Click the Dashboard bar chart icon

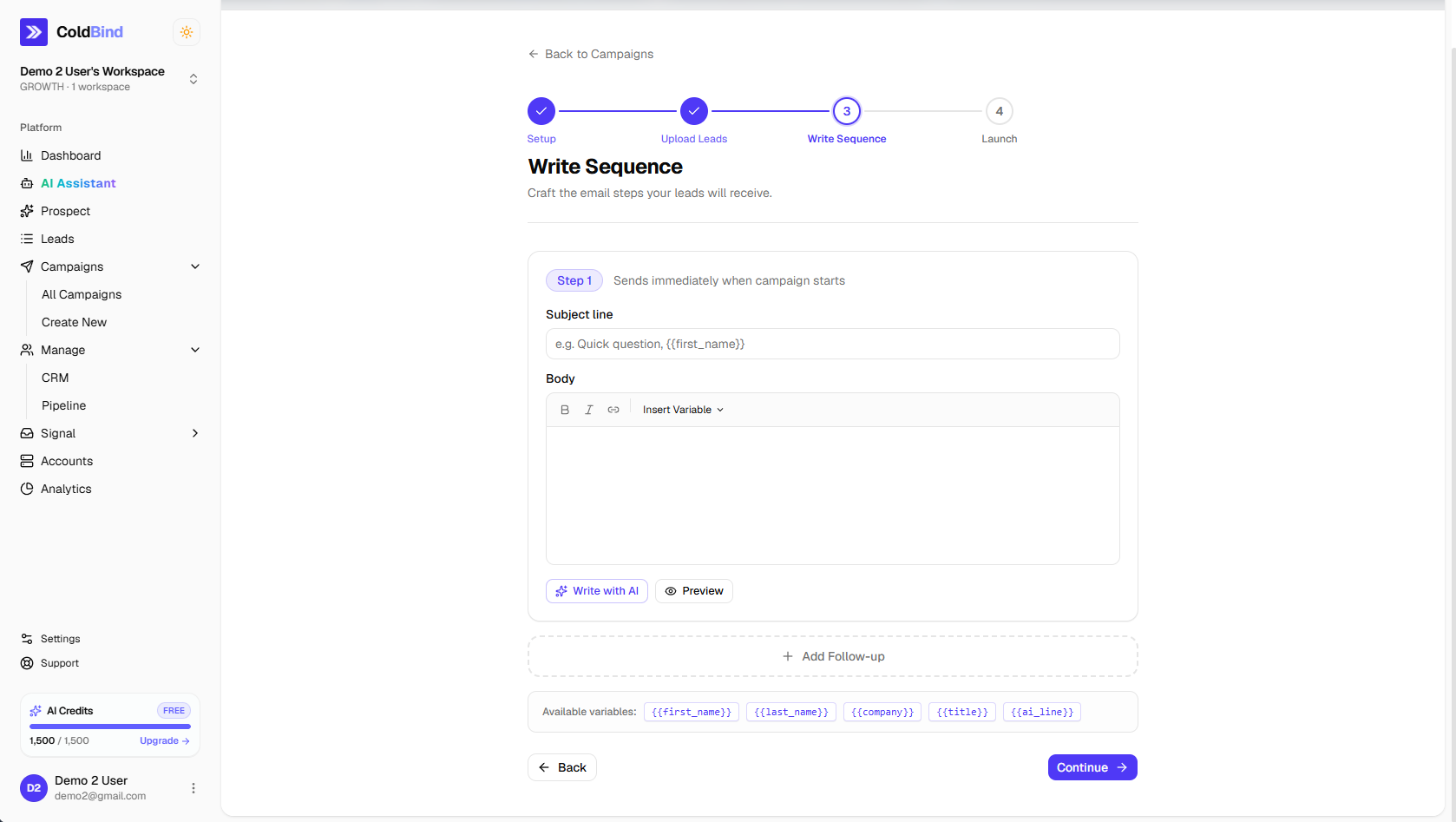tap(27, 155)
